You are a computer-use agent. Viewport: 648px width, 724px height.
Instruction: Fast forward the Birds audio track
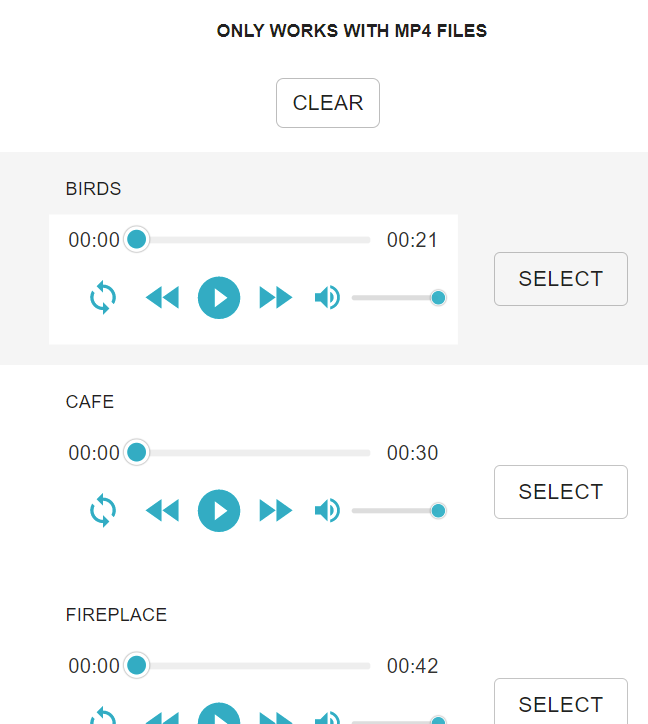(x=276, y=298)
